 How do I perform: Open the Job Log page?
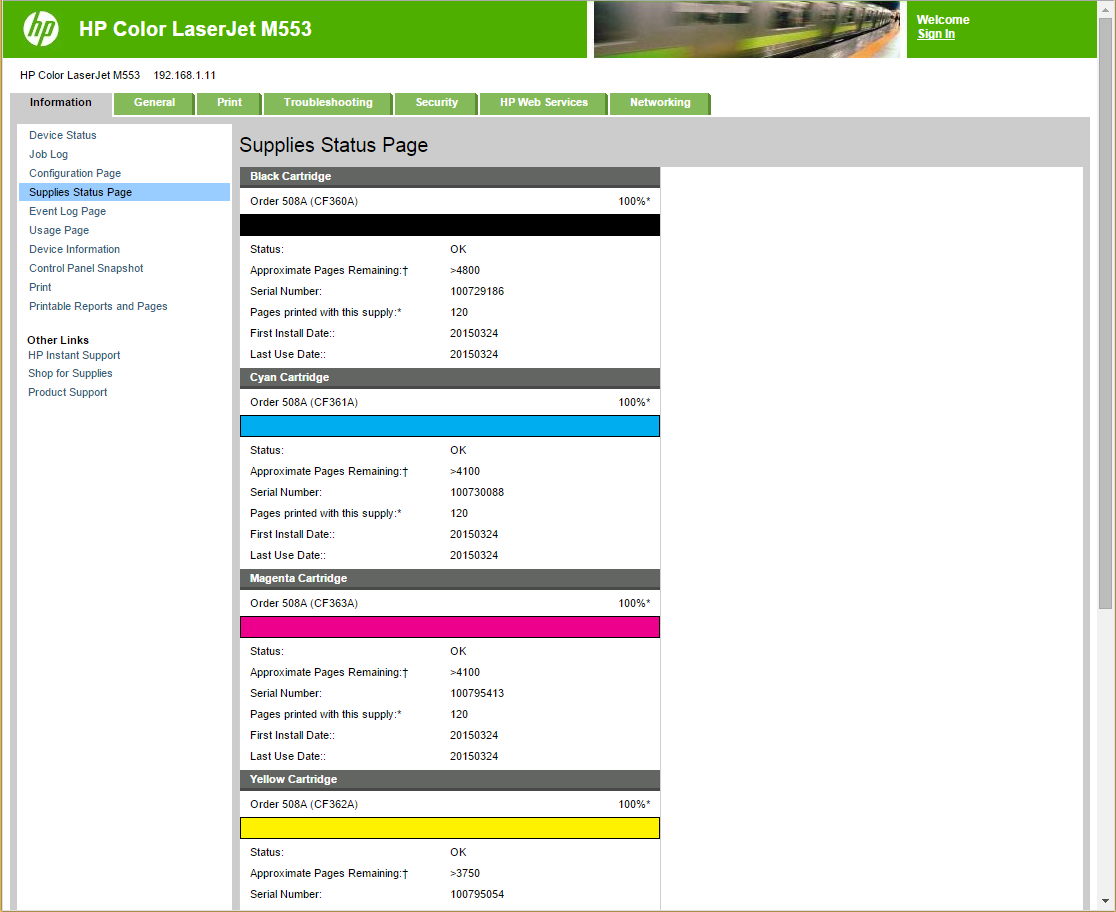pyautogui.click(x=48, y=154)
